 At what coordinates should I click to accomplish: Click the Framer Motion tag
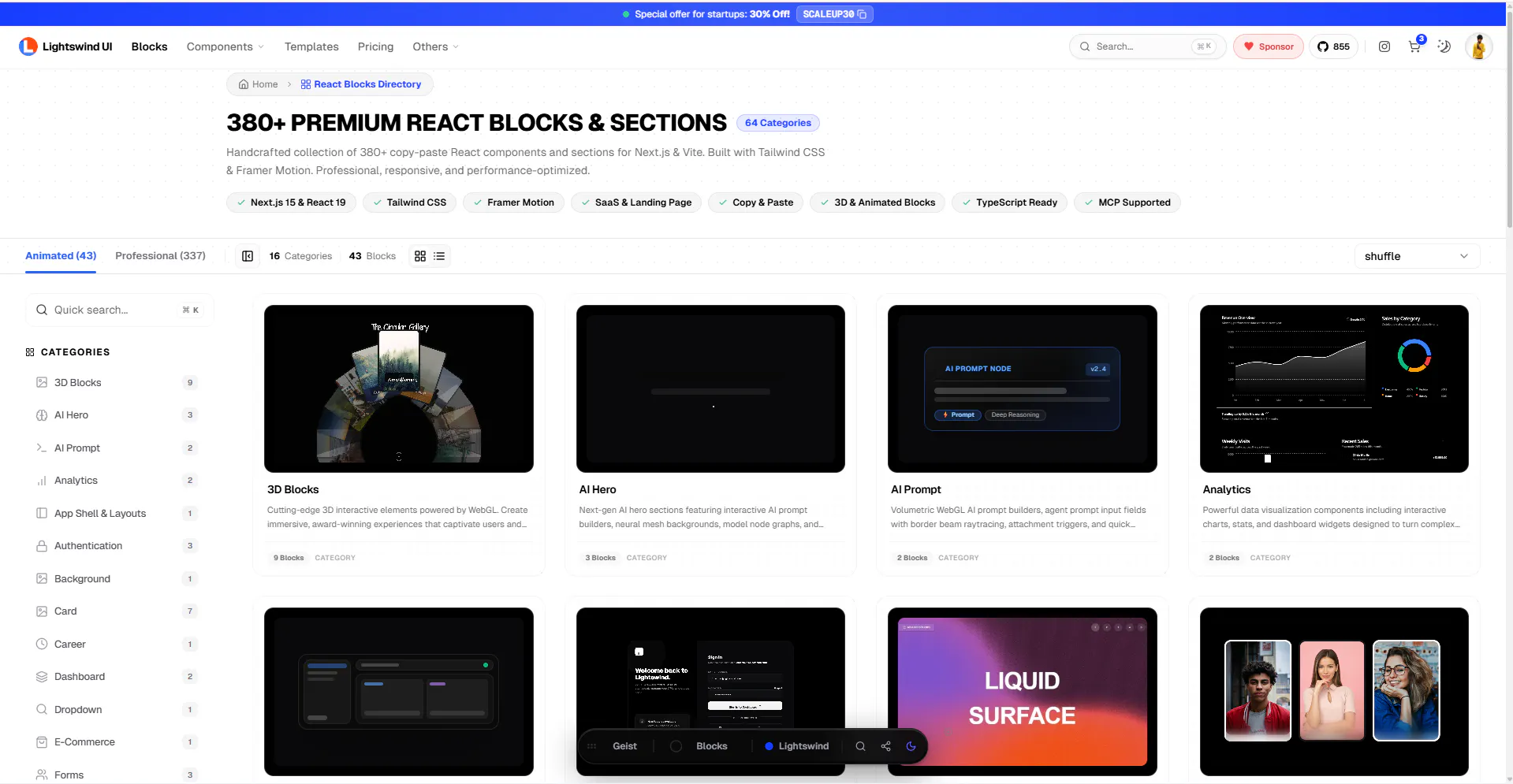(x=513, y=203)
